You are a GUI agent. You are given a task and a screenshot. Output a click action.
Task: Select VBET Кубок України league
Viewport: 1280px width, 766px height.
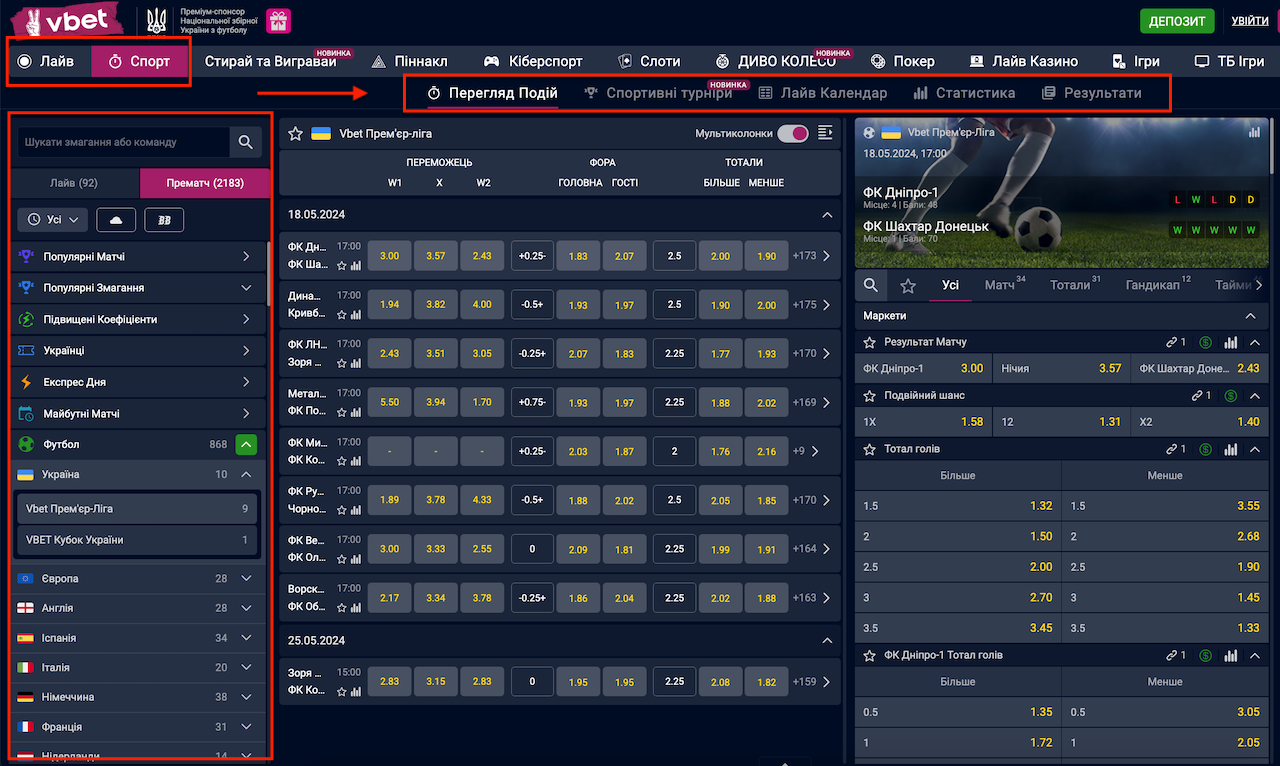(x=137, y=540)
